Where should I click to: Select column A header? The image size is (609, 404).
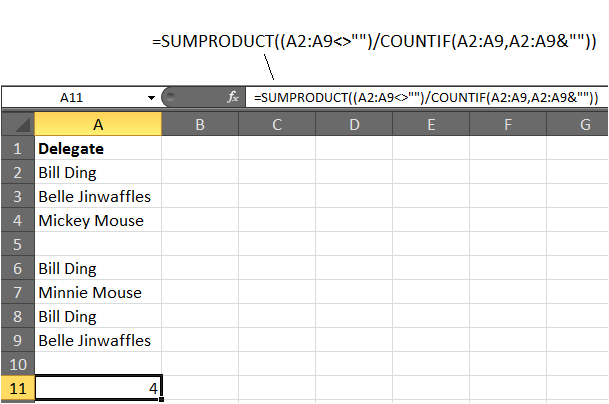(98, 124)
